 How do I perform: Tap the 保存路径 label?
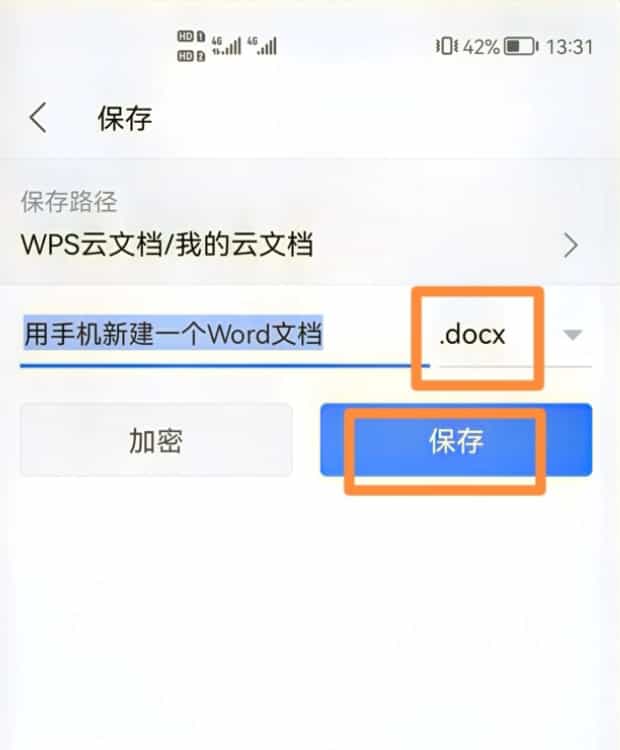(69, 201)
